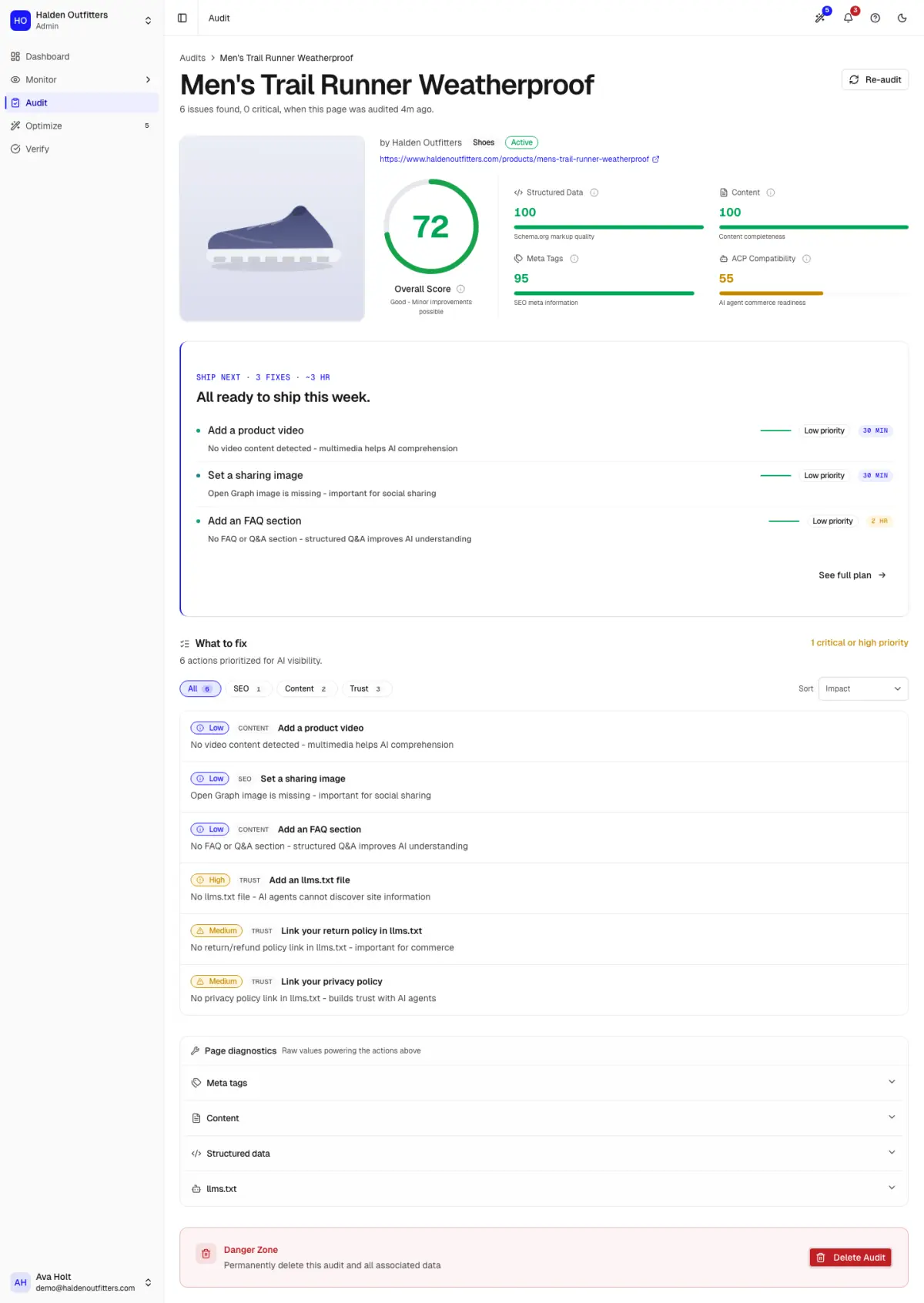Click the help question mark icon

(x=875, y=18)
